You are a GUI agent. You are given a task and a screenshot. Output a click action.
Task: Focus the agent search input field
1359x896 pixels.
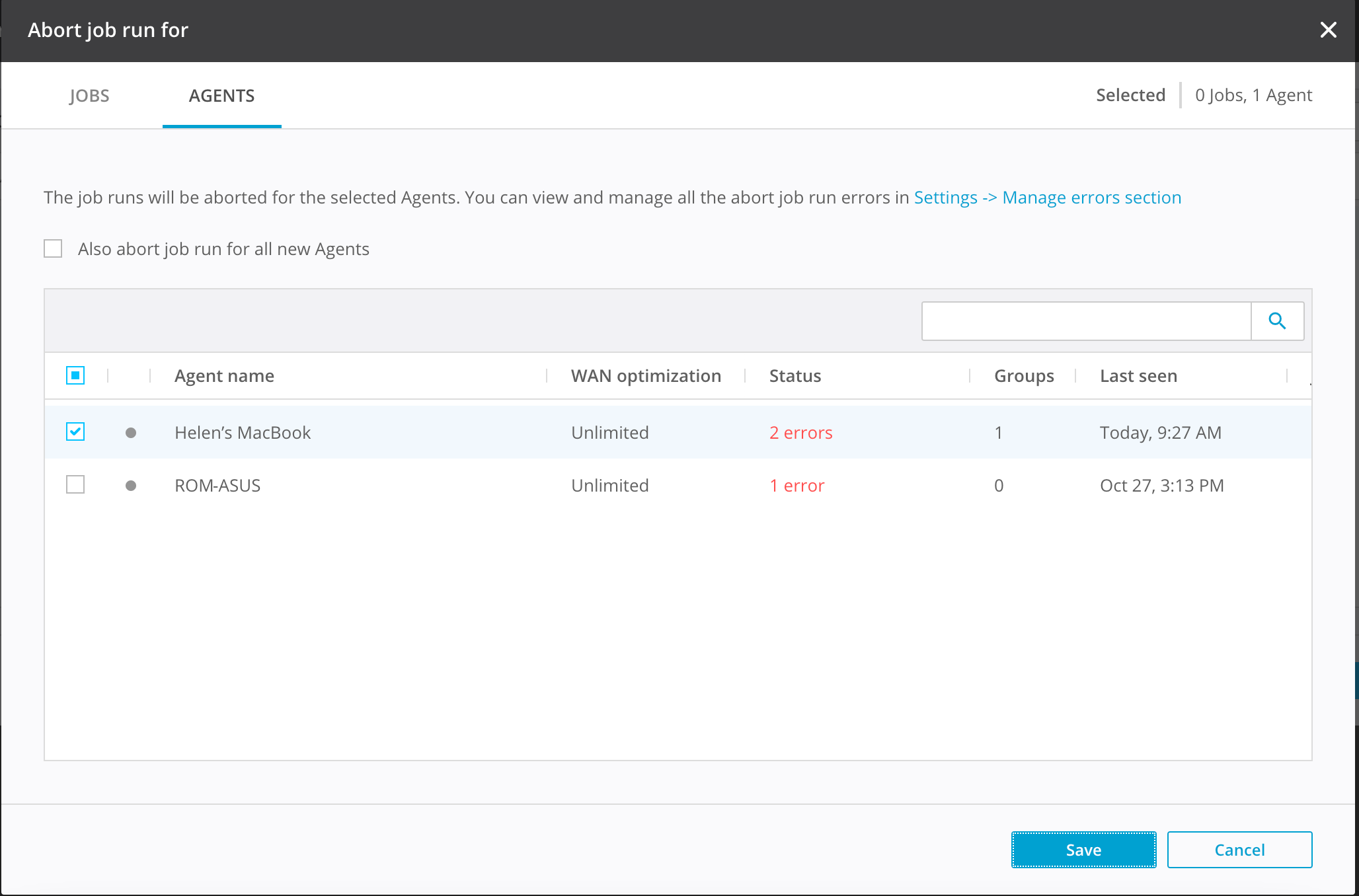pyautogui.click(x=1086, y=321)
